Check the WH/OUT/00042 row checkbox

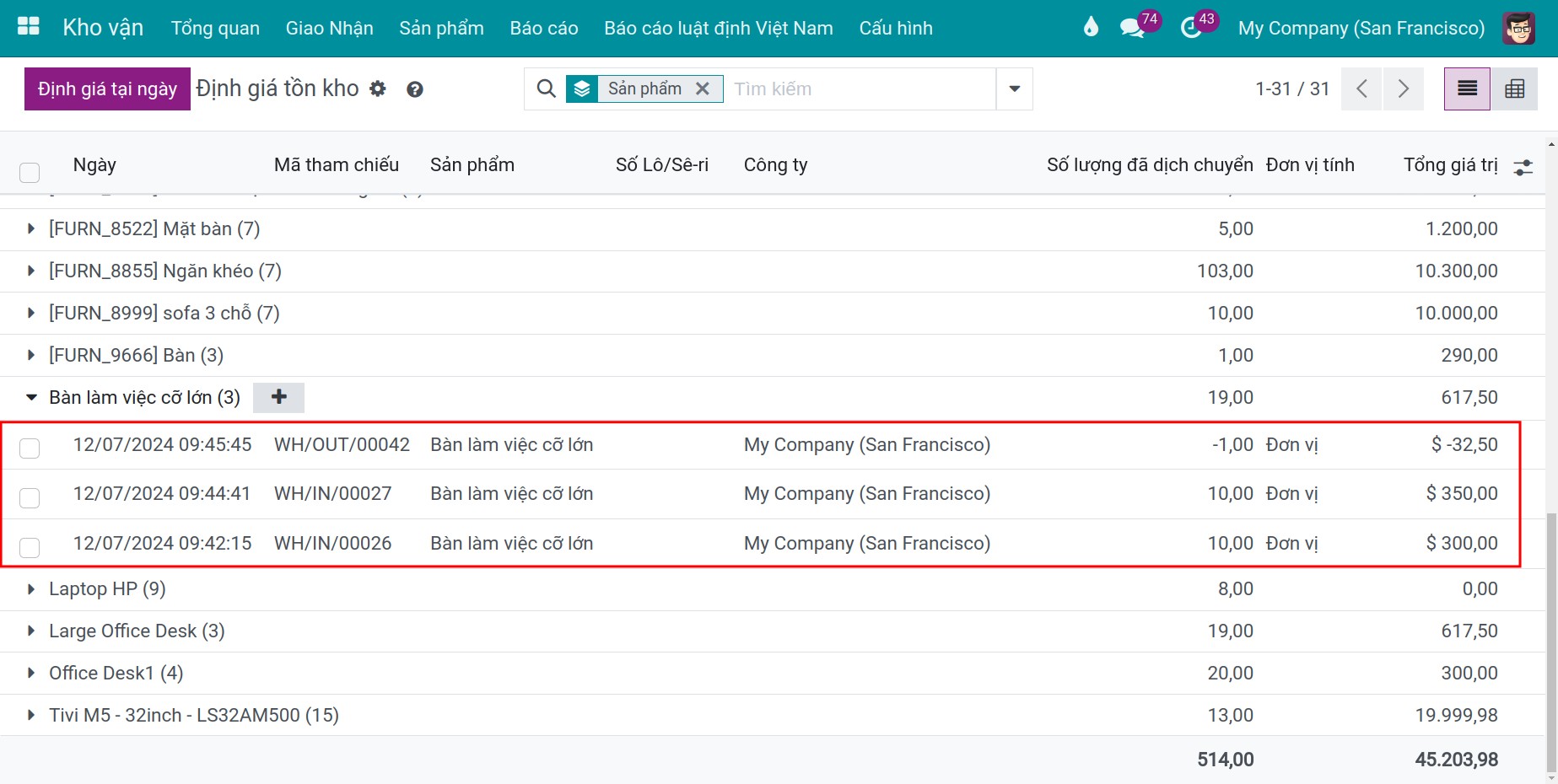pyautogui.click(x=30, y=448)
